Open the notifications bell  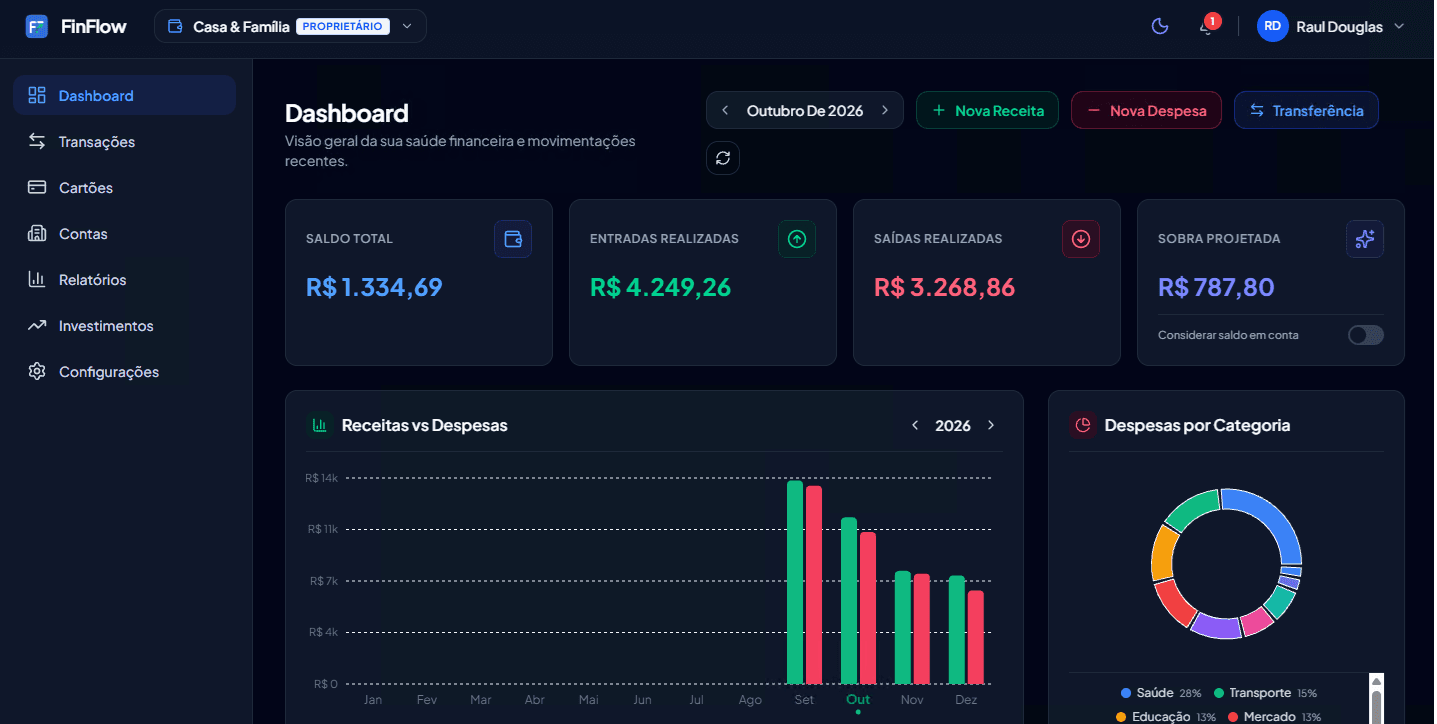1207,27
